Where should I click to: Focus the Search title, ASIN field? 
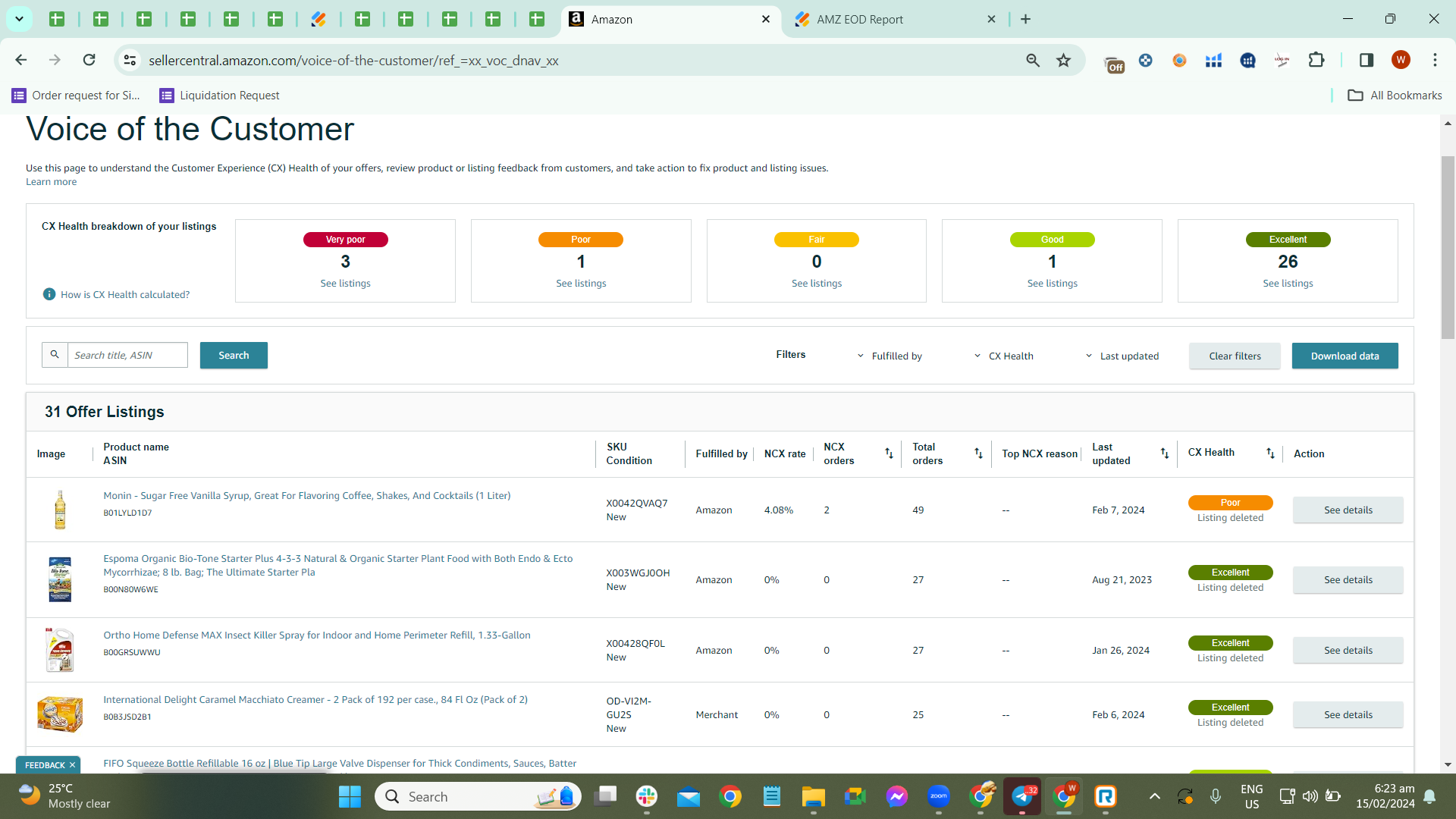click(127, 355)
